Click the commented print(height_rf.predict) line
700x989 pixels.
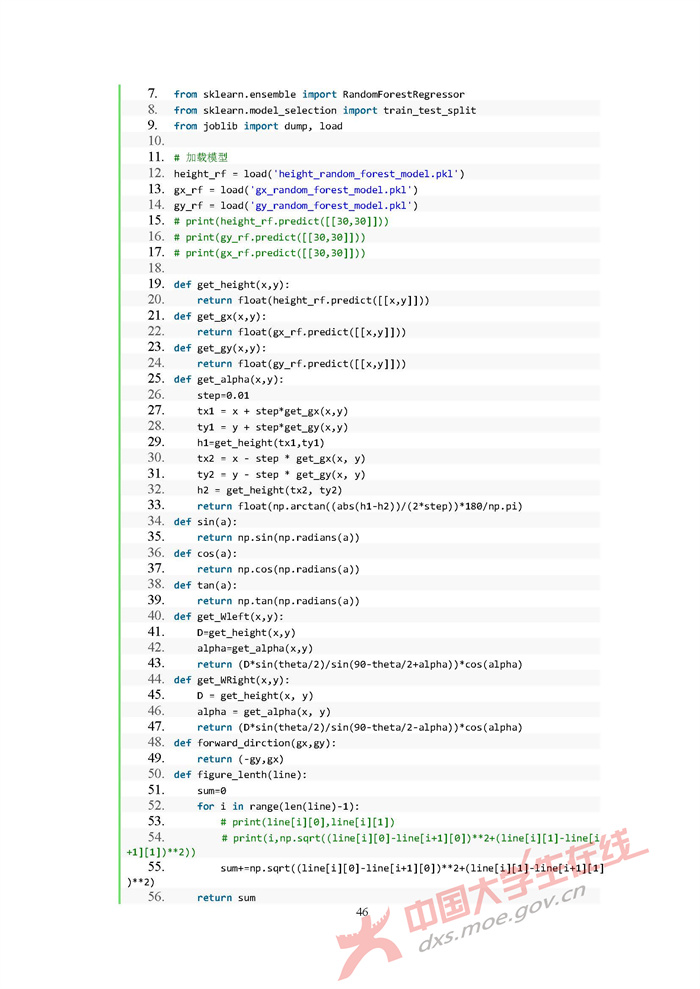(280, 221)
